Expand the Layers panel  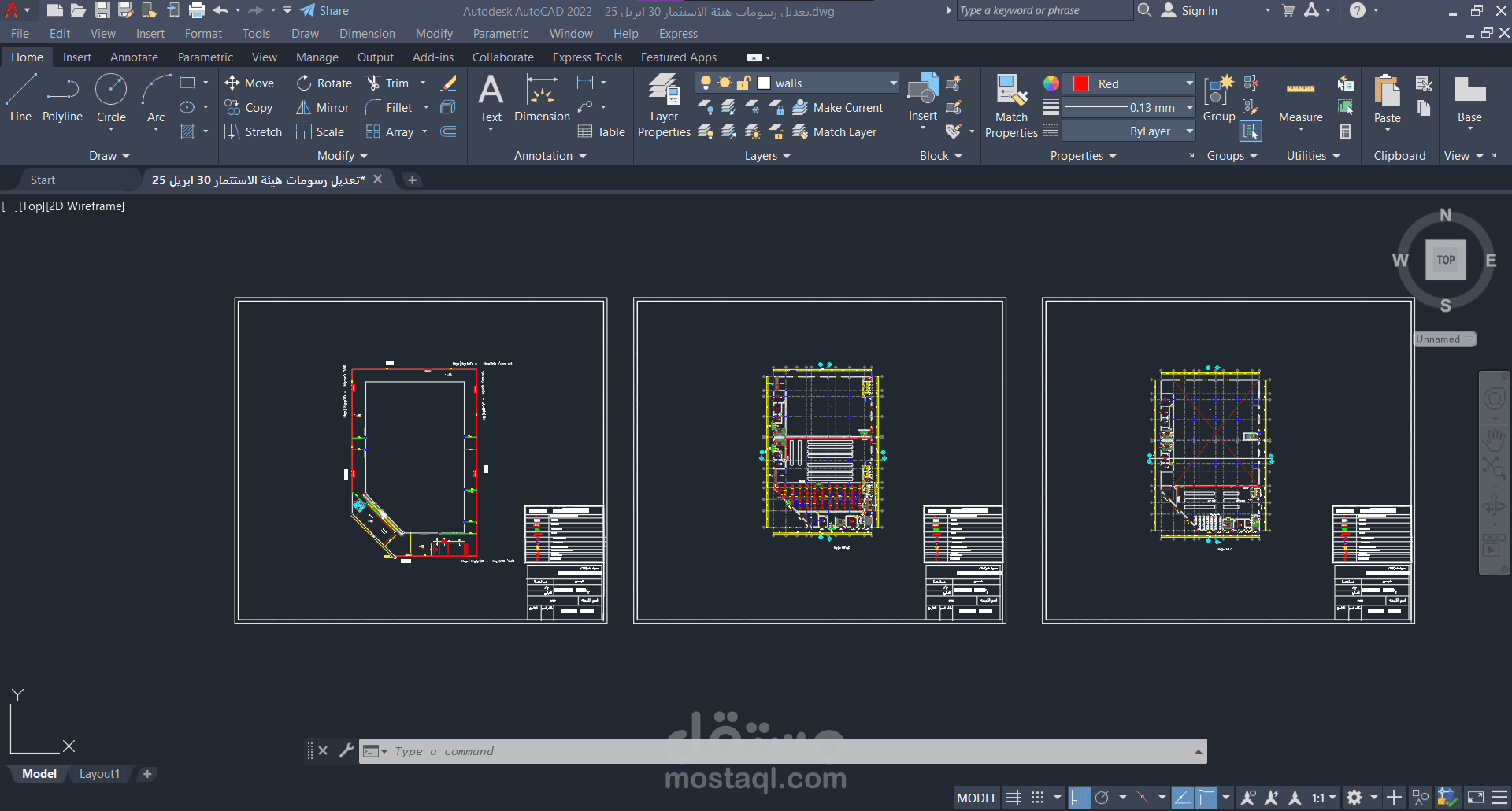click(767, 156)
